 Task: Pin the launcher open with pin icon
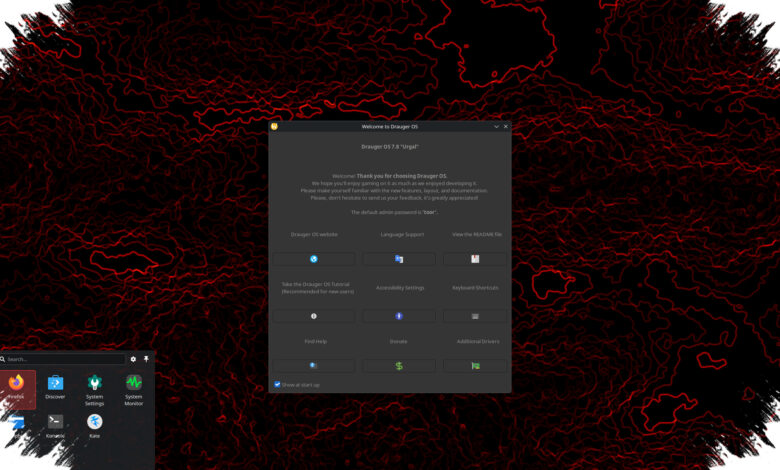point(146,359)
